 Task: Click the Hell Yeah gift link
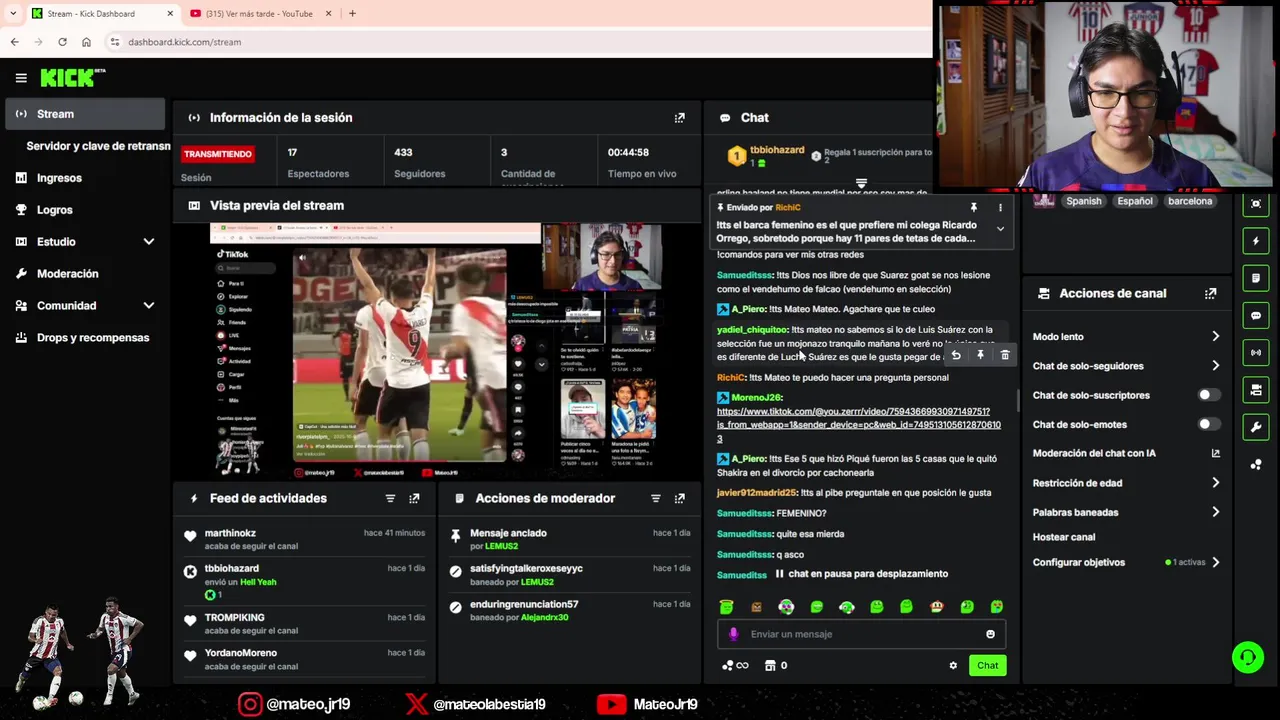pos(258,582)
